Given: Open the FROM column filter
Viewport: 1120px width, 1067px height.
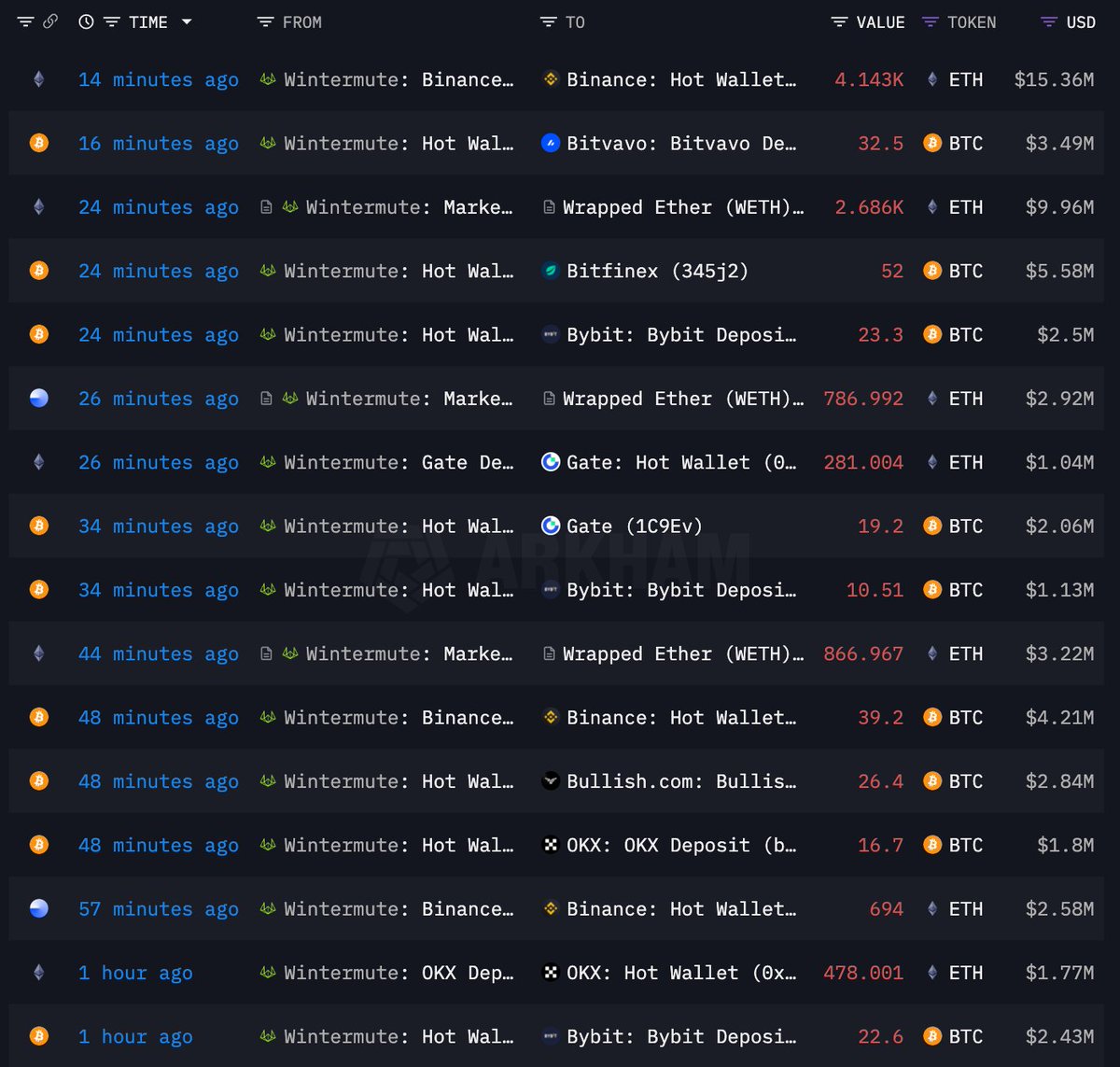Looking at the screenshot, I should point(266,21).
